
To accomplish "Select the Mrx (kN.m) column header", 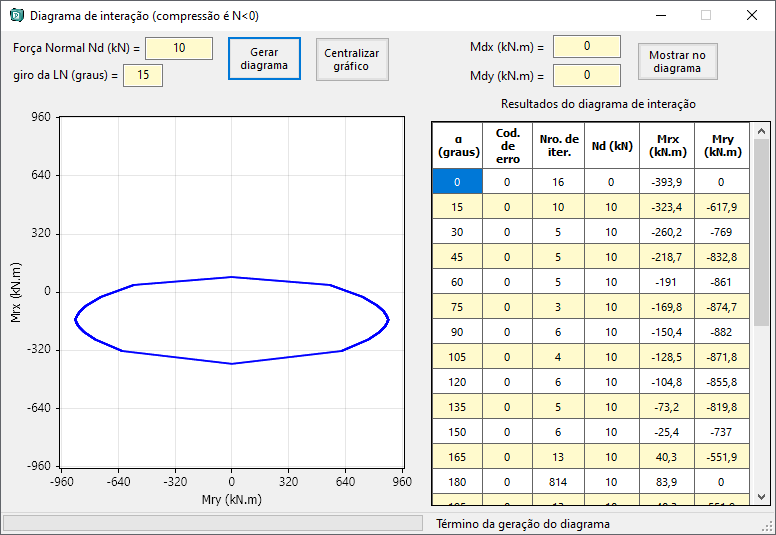I will (667, 146).
